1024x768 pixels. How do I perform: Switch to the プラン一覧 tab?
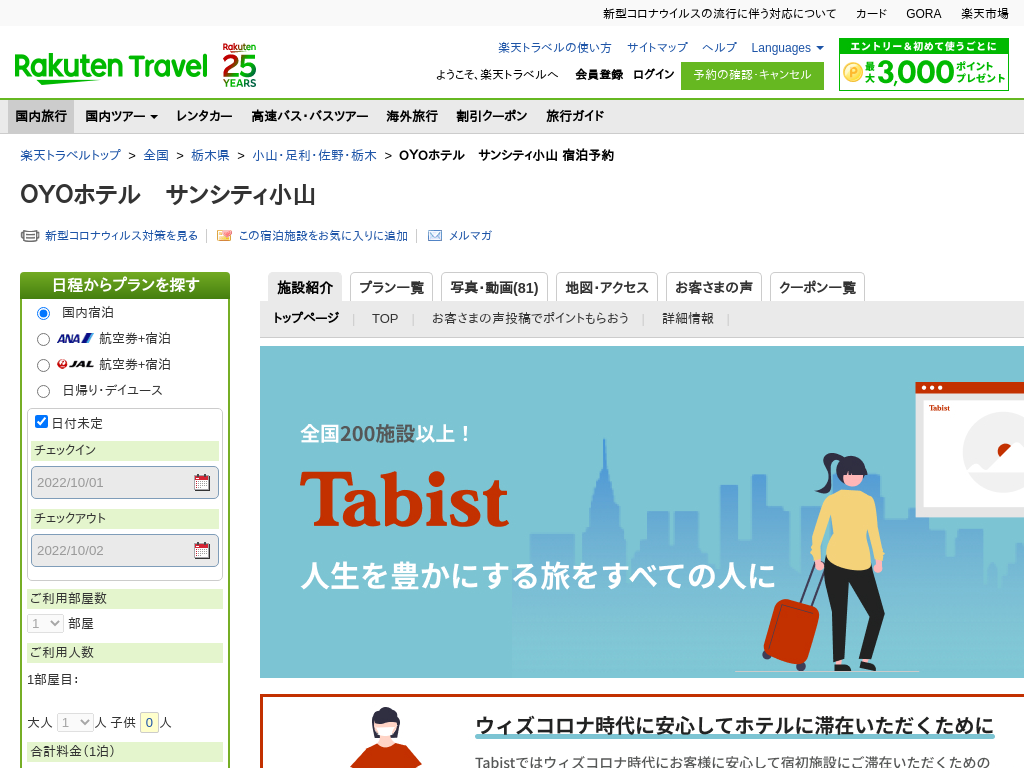[391, 287]
